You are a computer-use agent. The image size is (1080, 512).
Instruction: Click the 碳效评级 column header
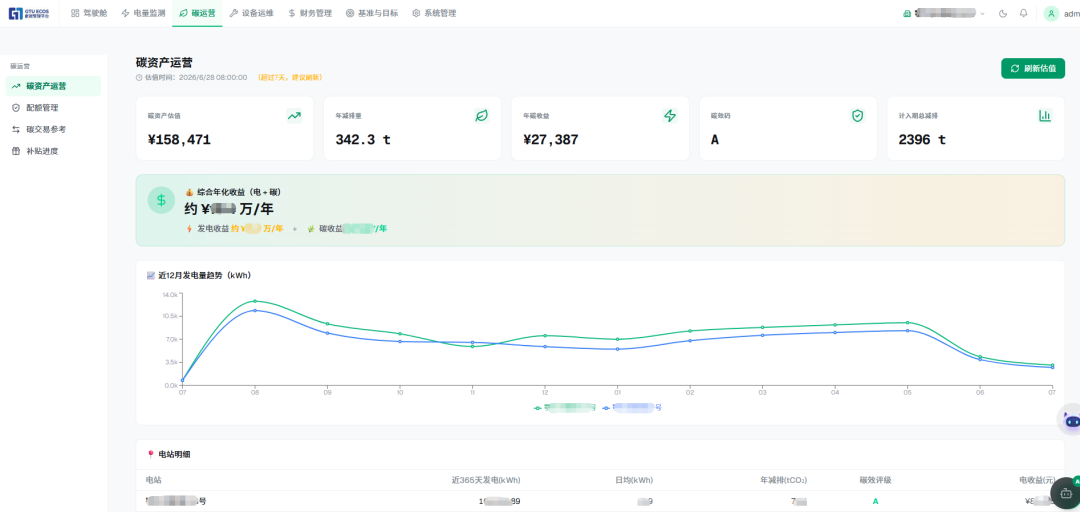[875, 480]
